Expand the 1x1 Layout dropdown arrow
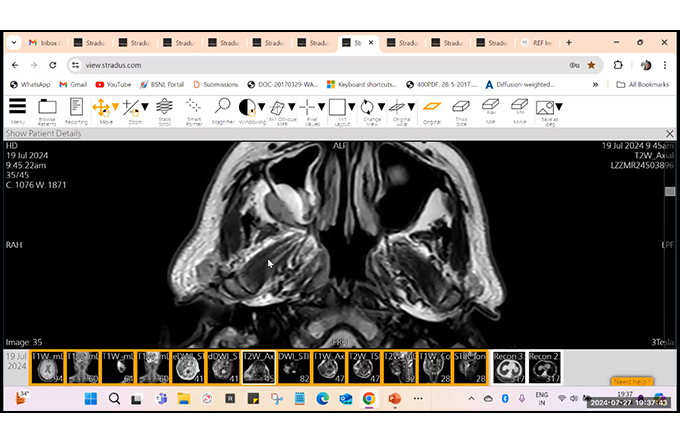The width and height of the screenshot is (680, 442). click(352, 107)
